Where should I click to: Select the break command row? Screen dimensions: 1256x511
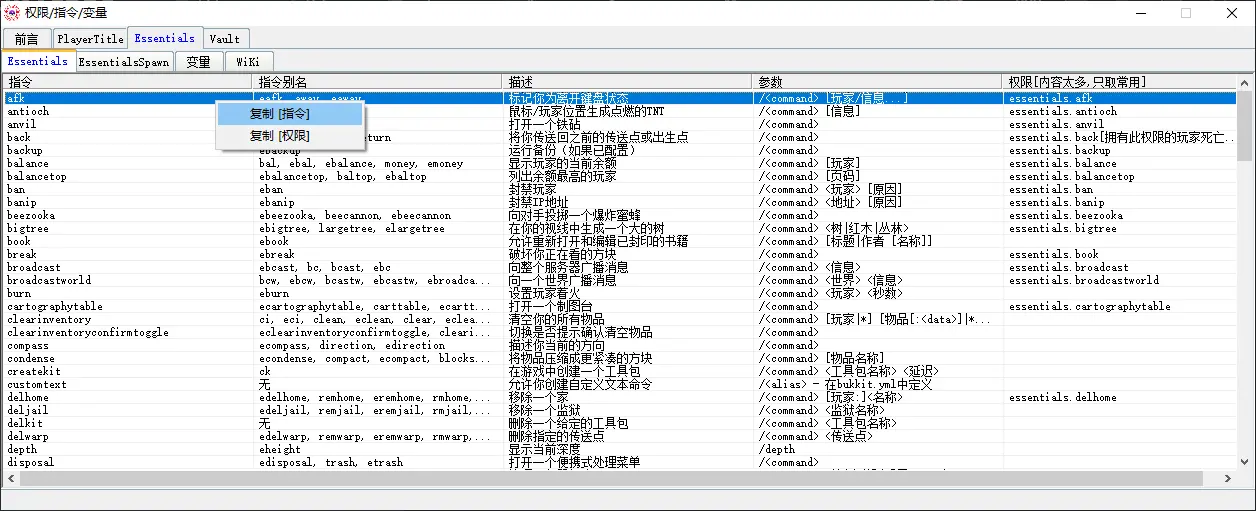coord(620,254)
